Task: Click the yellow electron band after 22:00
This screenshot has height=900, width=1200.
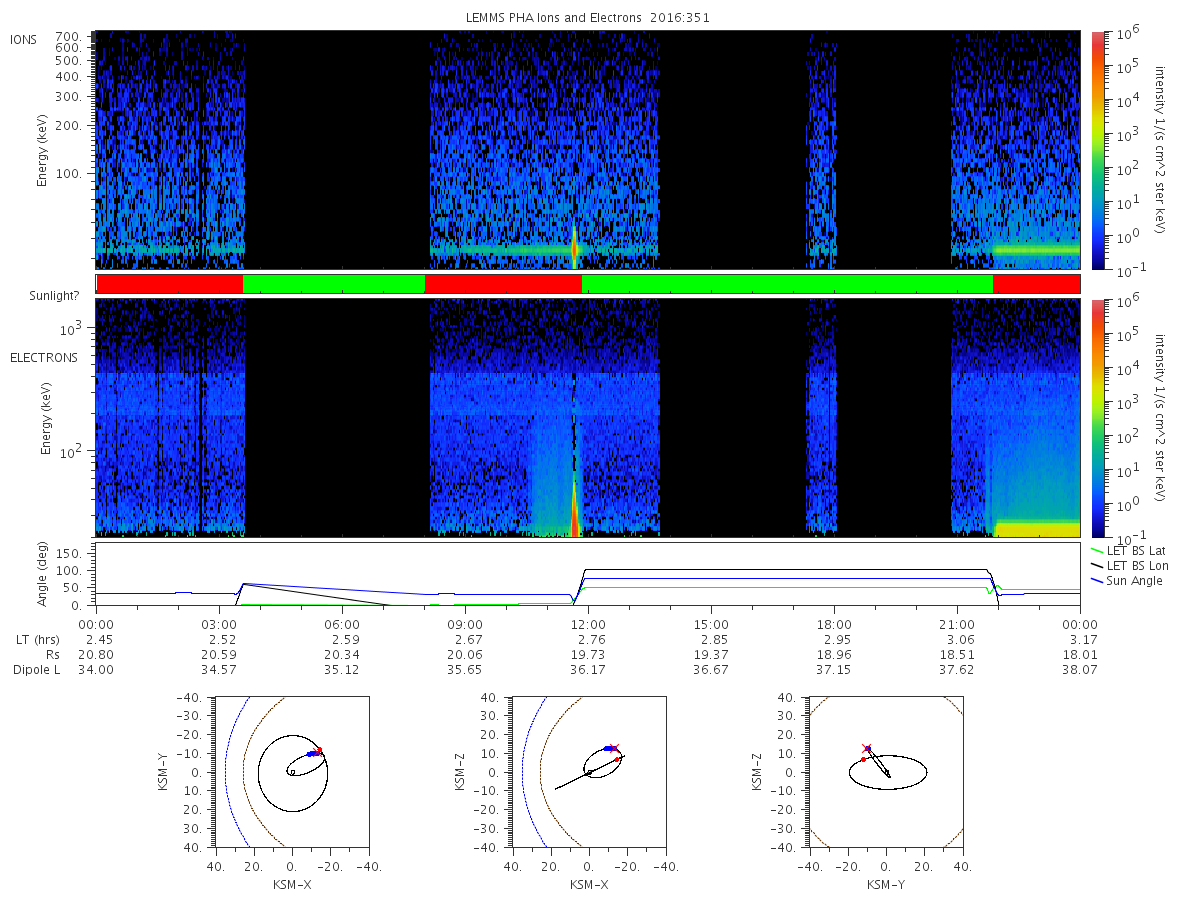Action: [x=1037, y=528]
